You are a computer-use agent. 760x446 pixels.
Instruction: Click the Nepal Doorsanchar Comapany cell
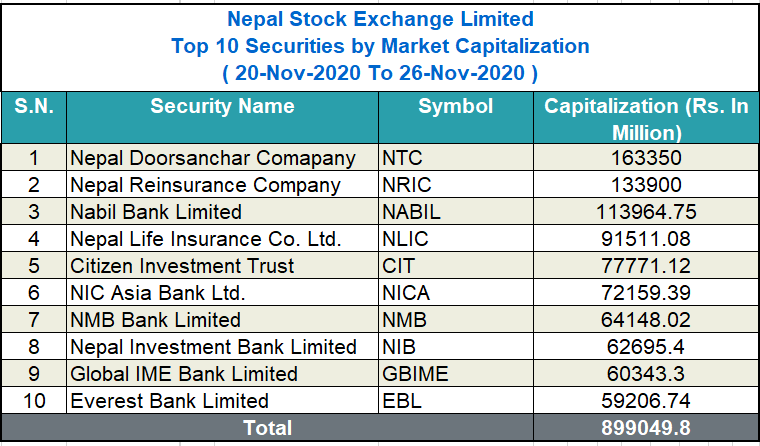(x=213, y=158)
